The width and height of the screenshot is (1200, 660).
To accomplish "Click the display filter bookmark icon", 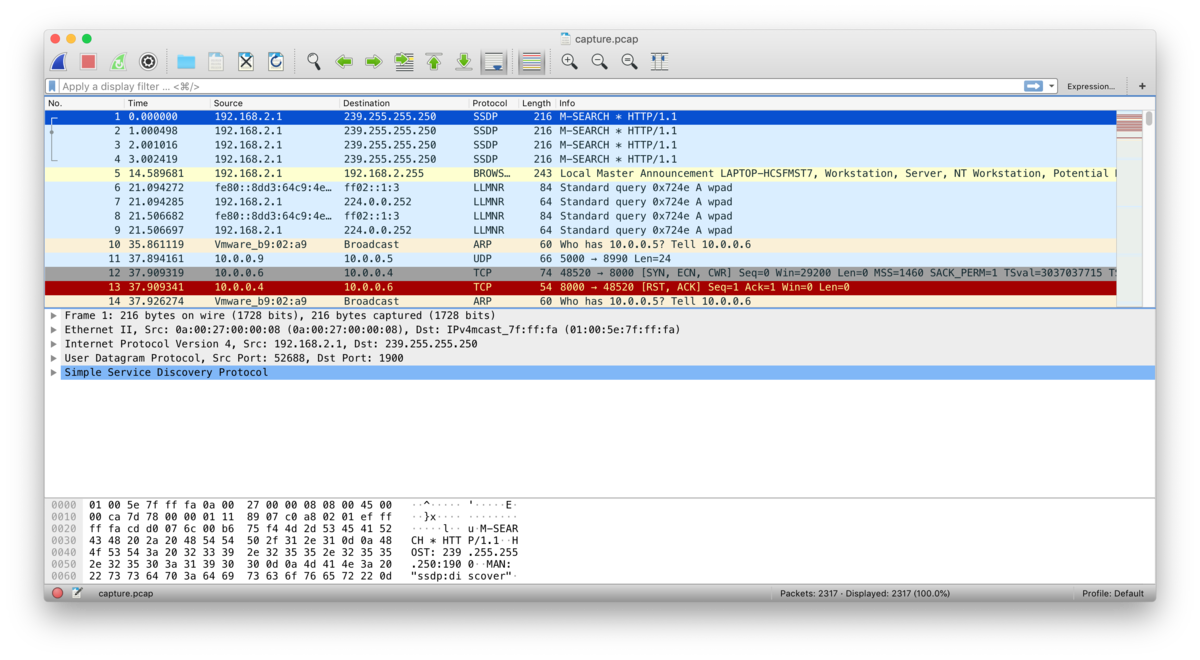I will pos(52,87).
